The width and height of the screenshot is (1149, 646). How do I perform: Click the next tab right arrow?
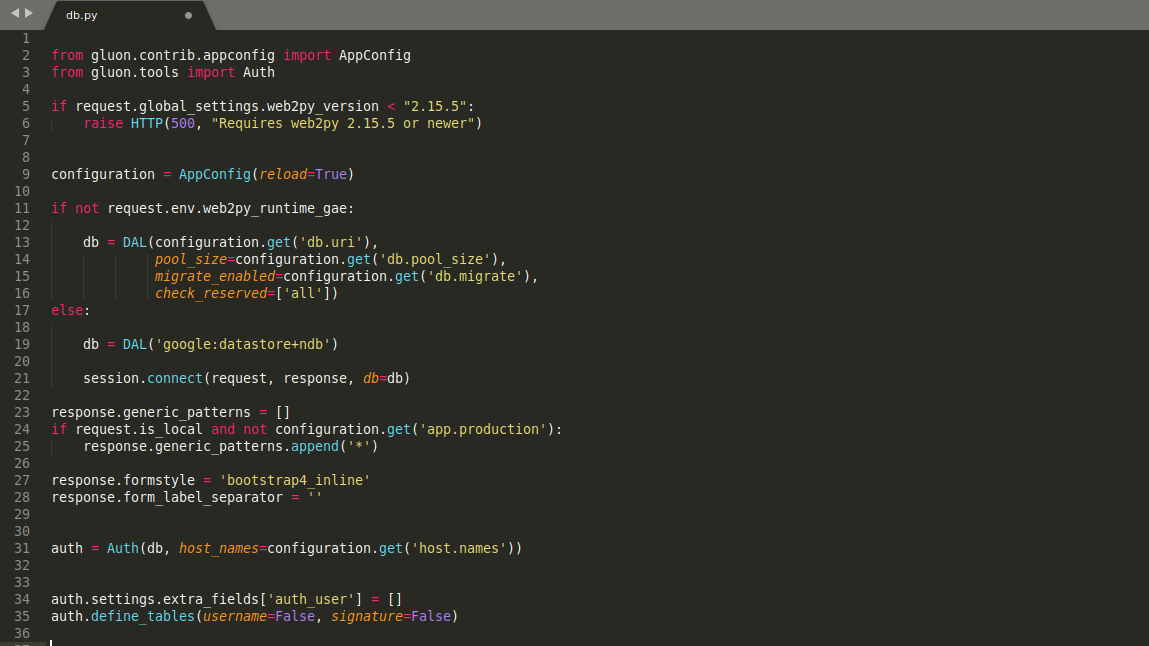29,13
